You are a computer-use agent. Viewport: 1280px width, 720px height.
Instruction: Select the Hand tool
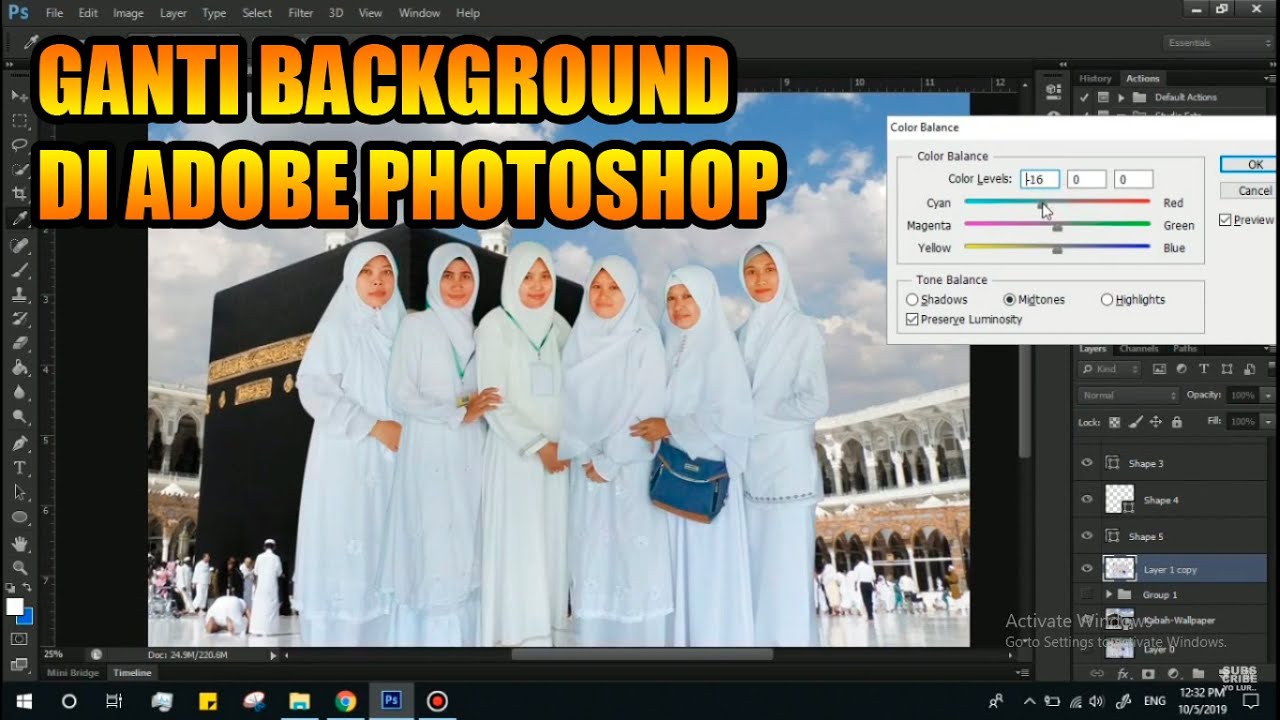click(19, 543)
